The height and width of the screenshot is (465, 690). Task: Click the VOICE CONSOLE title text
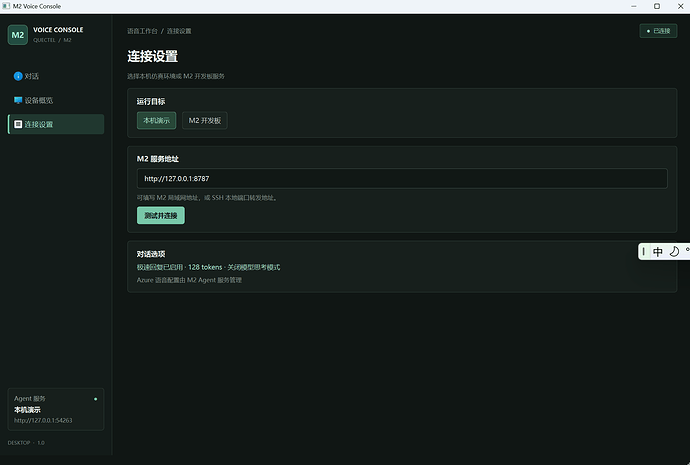point(58,30)
